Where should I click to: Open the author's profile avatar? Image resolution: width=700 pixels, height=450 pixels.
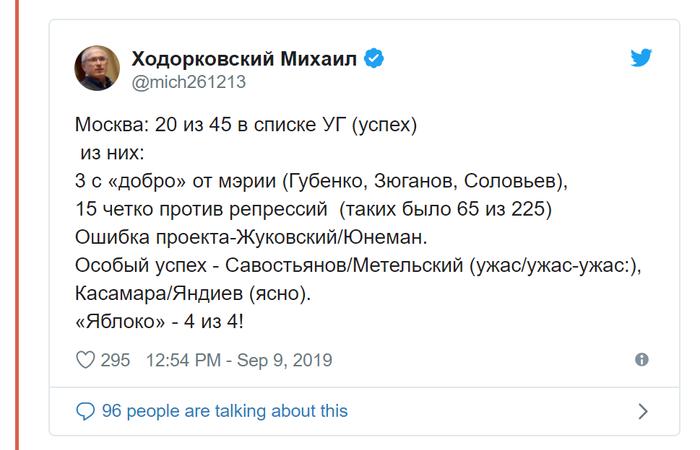point(99,69)
